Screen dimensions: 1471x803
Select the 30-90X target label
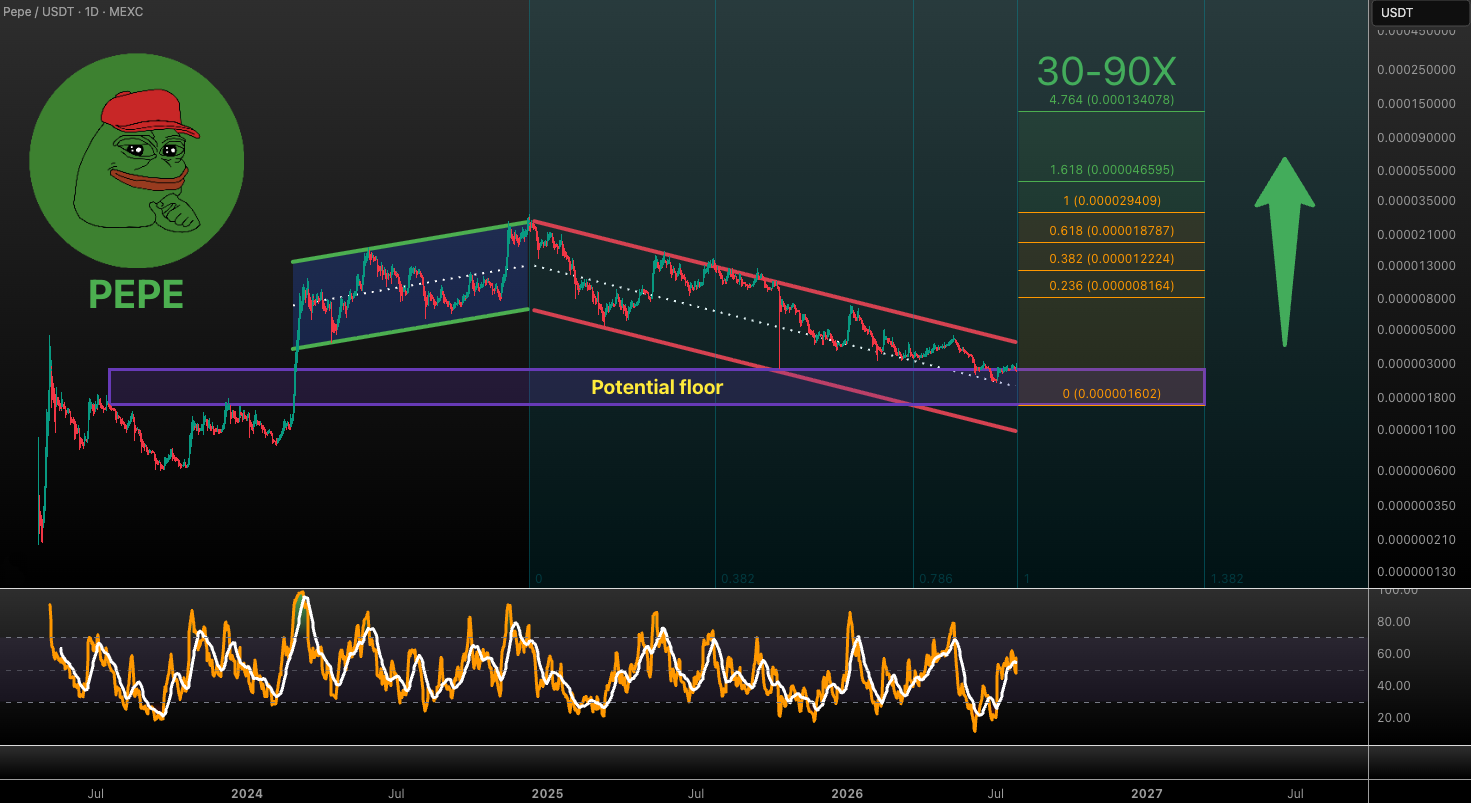pyautogui.click(x=1107, y=72)
